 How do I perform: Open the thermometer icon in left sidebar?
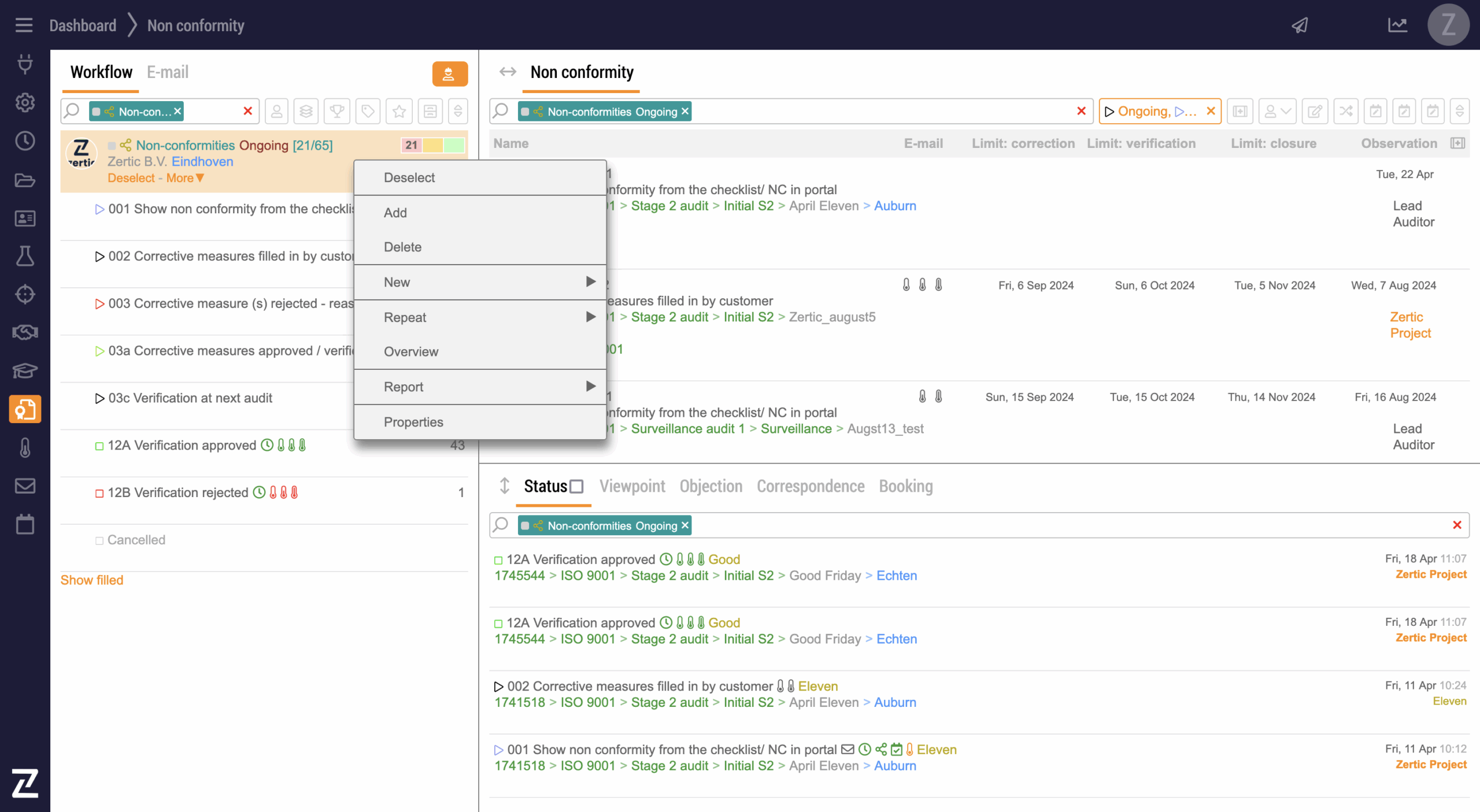point(25,448)
